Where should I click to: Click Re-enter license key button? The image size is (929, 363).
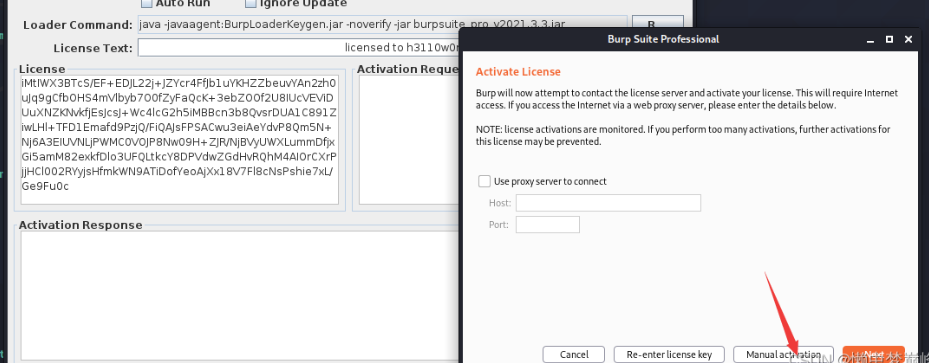click(x=669, y=355)
